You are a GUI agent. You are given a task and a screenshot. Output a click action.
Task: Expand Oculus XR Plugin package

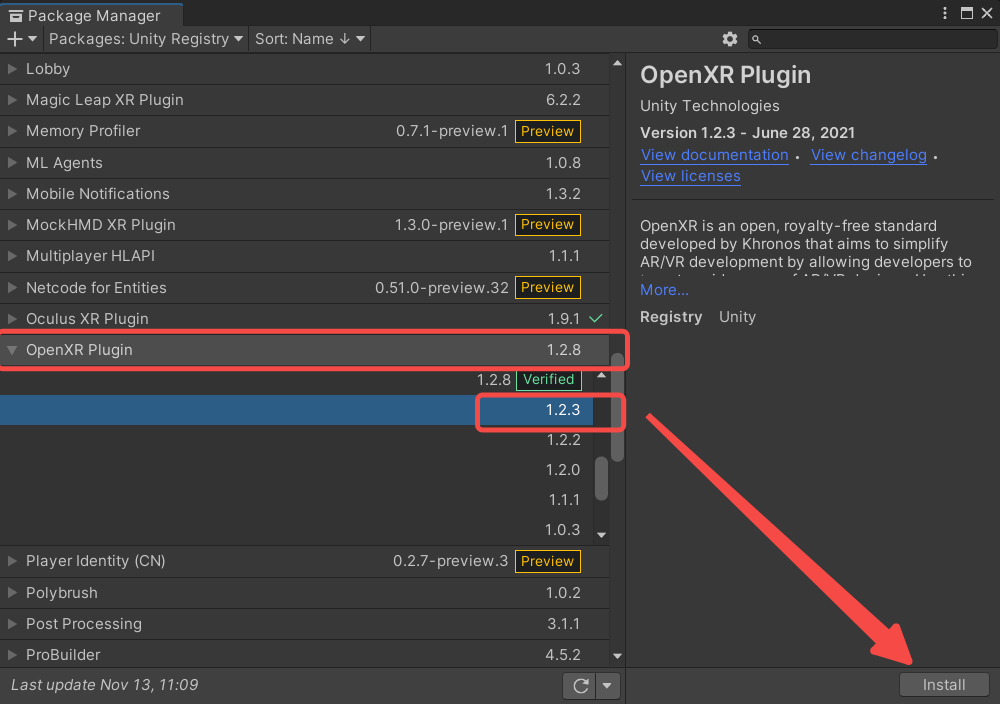12,318
